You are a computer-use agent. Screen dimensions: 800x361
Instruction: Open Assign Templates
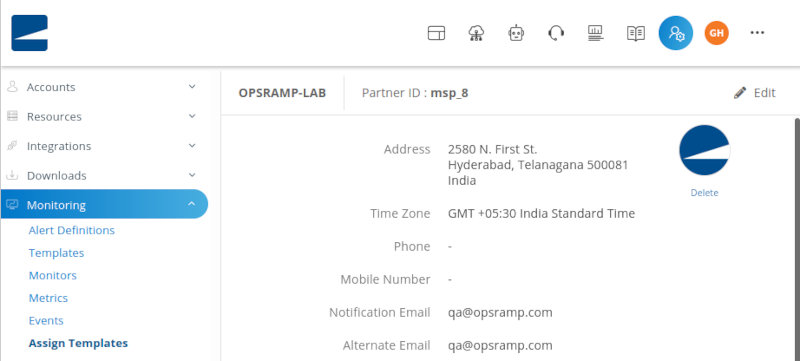click(x=78, y=343)
